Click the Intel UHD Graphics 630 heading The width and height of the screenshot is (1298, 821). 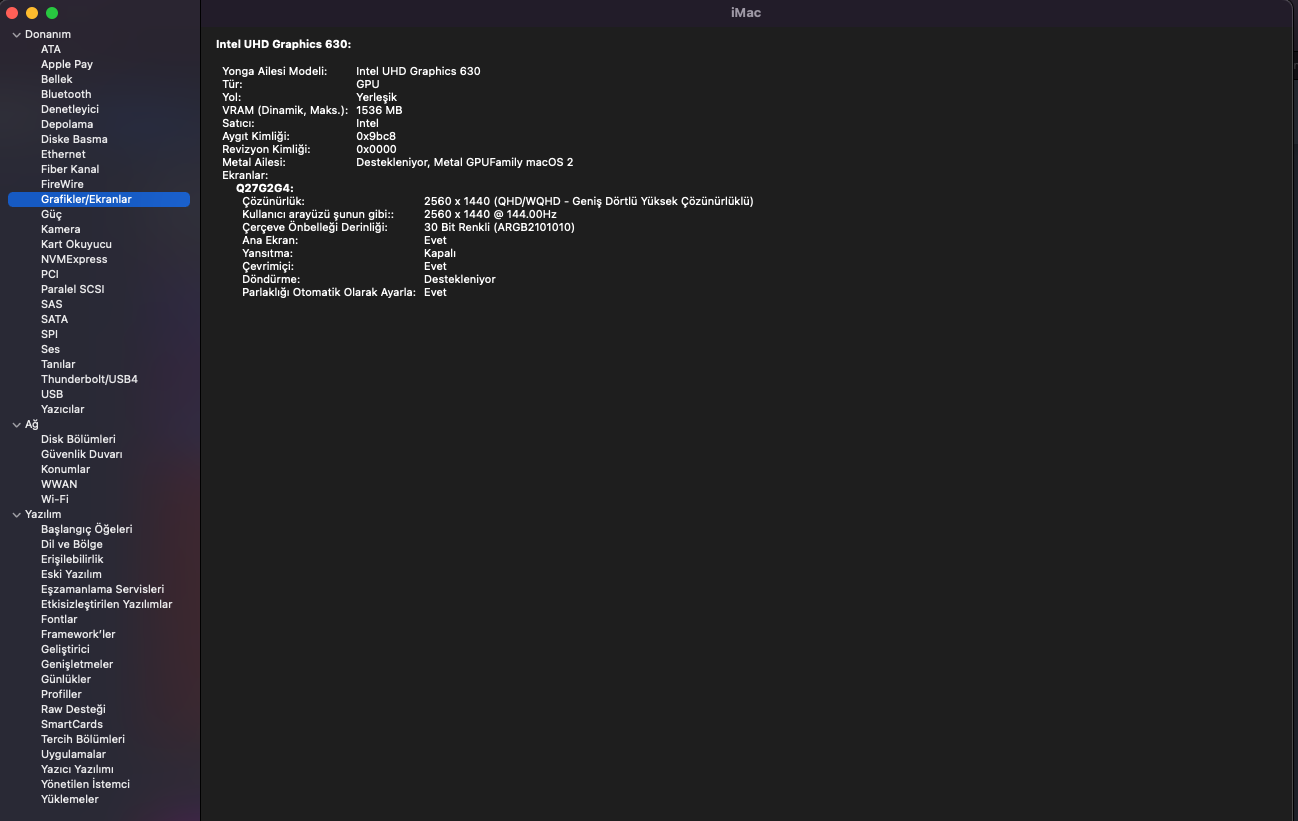point(284,44)
